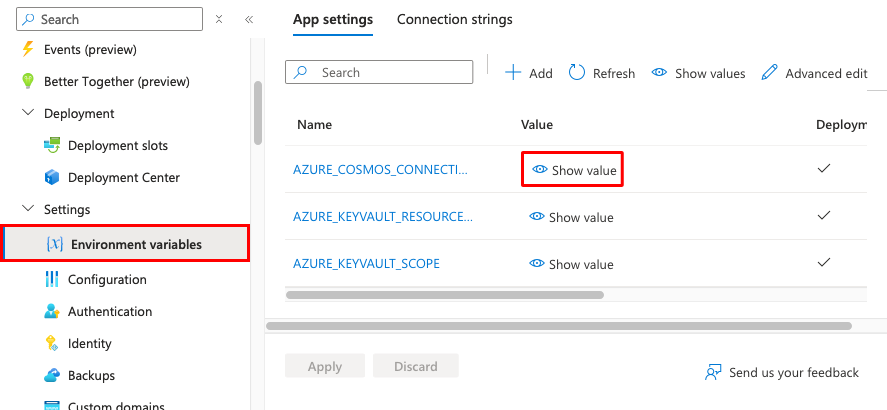This screenshot has height=410, width=887.
Task: Reveal AZURE_KEYVAULT_SCOPE value
Action: pyautogui.click(x=571, y=264)
